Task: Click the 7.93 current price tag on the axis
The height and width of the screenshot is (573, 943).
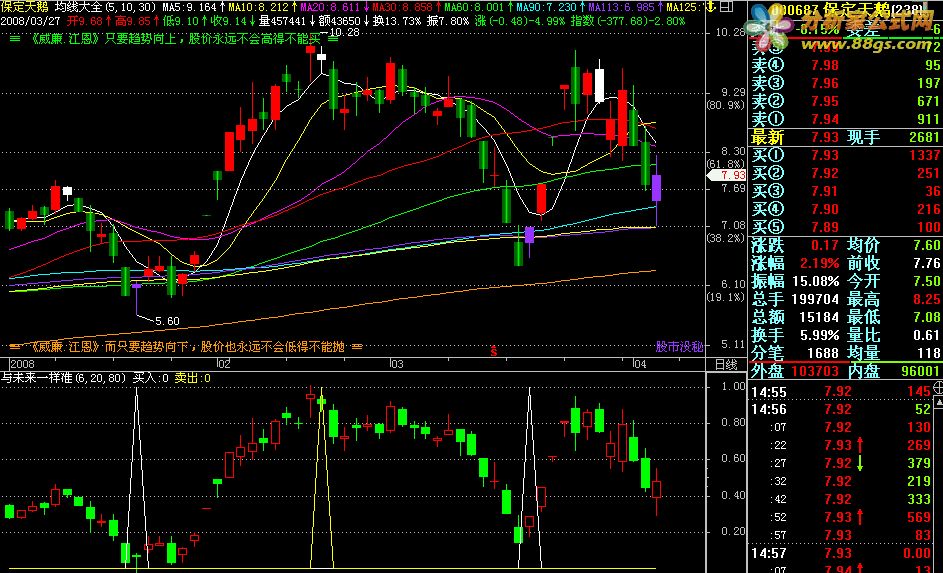Action: coord(726,175)
